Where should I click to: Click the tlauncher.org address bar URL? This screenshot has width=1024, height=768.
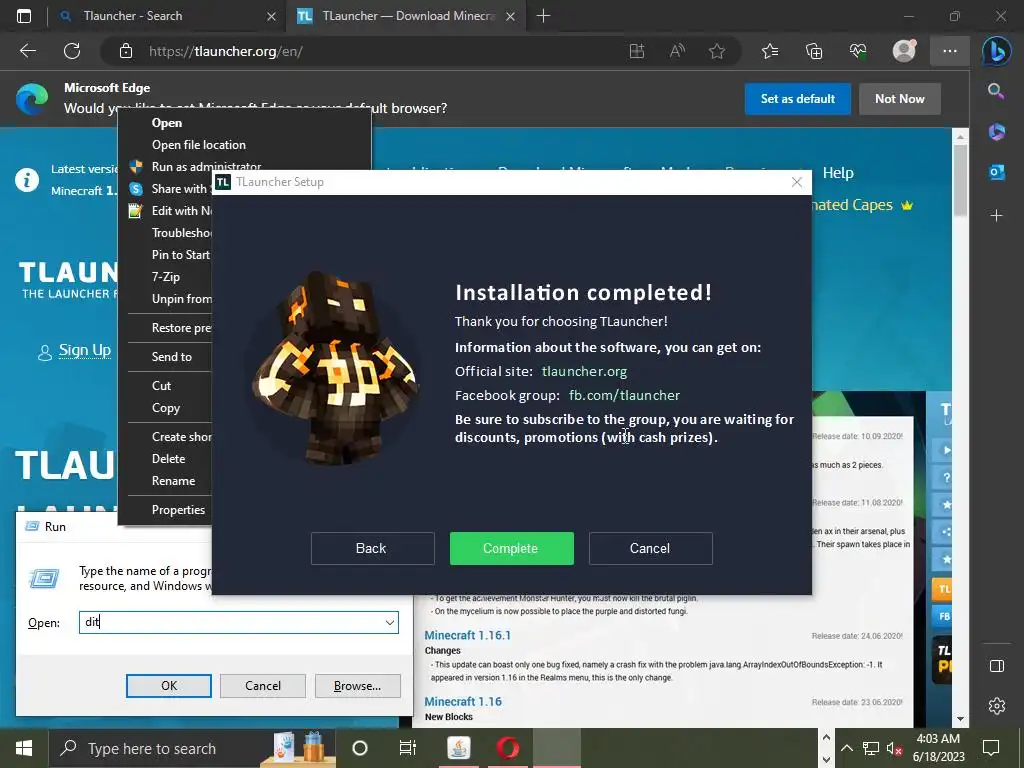(225, 52)
